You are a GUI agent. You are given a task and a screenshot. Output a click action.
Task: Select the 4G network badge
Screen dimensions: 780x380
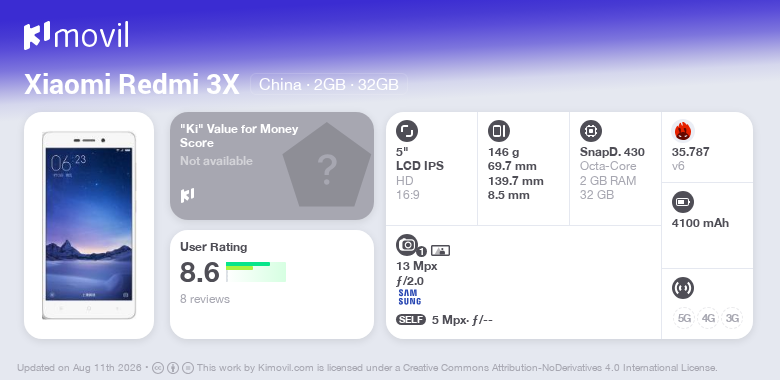click(x=708, y=318)
